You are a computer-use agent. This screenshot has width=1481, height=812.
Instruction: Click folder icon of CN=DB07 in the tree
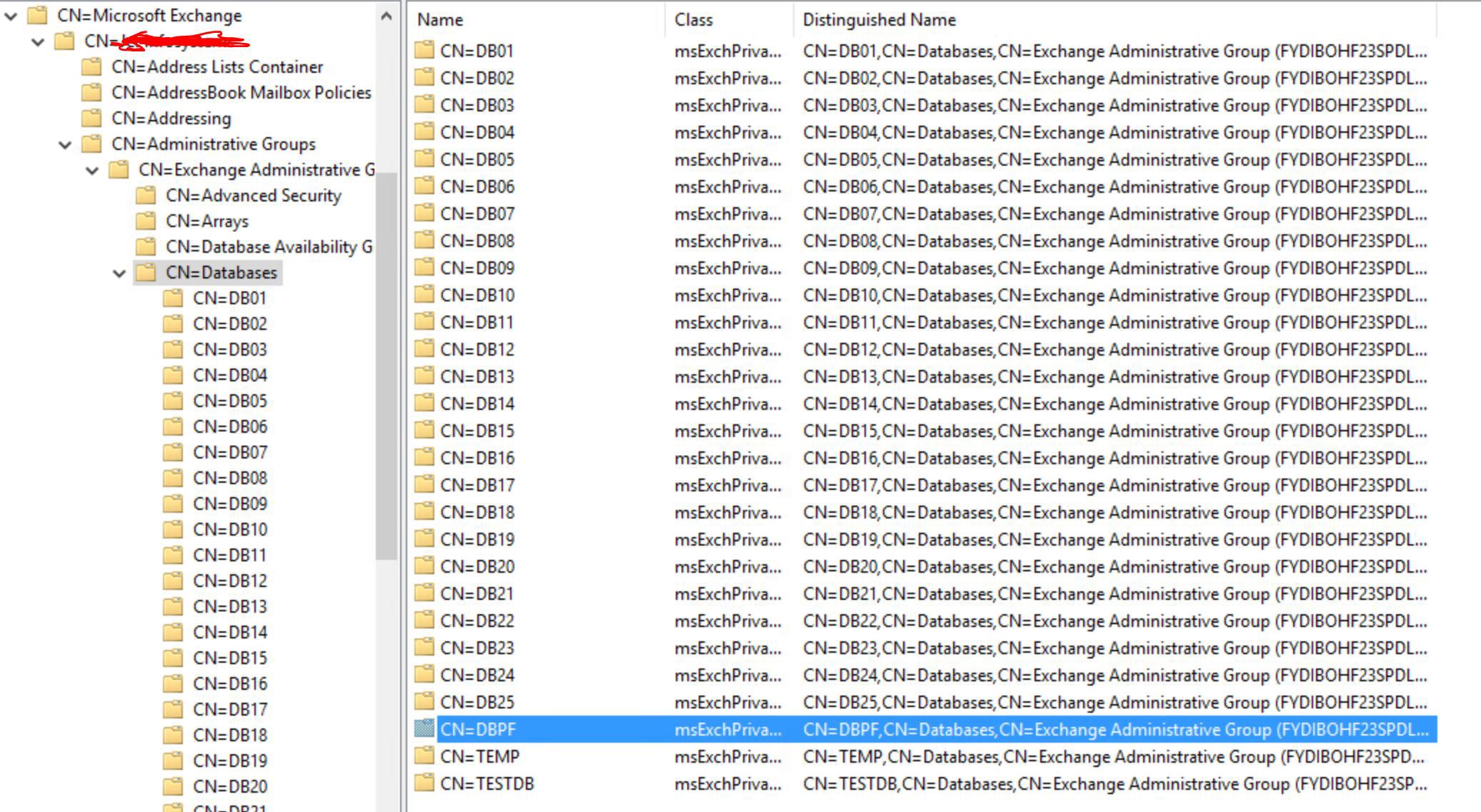pos(173,453)
